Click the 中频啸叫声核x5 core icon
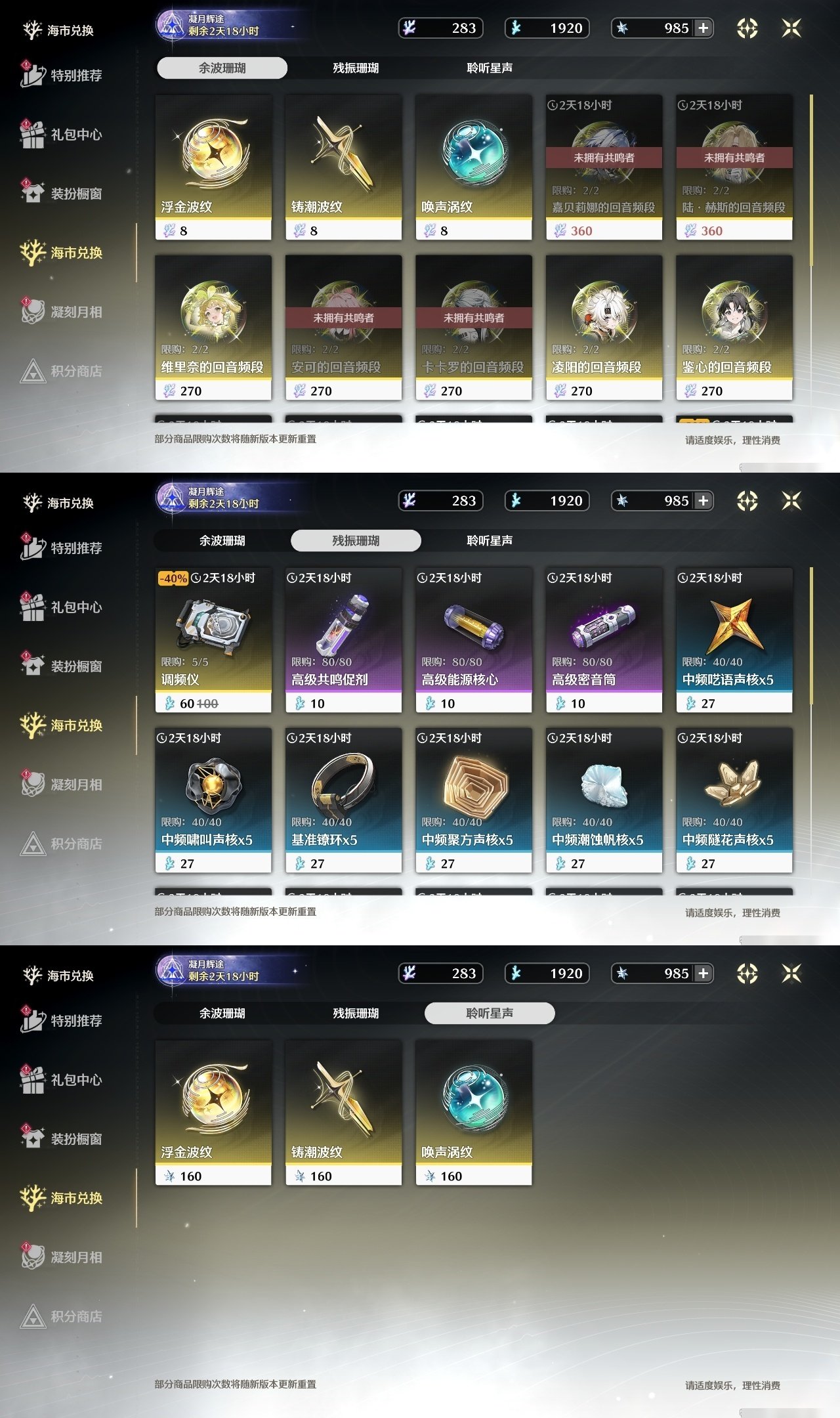This screenshot has height=1418, width=840. (x=213, y=784)
